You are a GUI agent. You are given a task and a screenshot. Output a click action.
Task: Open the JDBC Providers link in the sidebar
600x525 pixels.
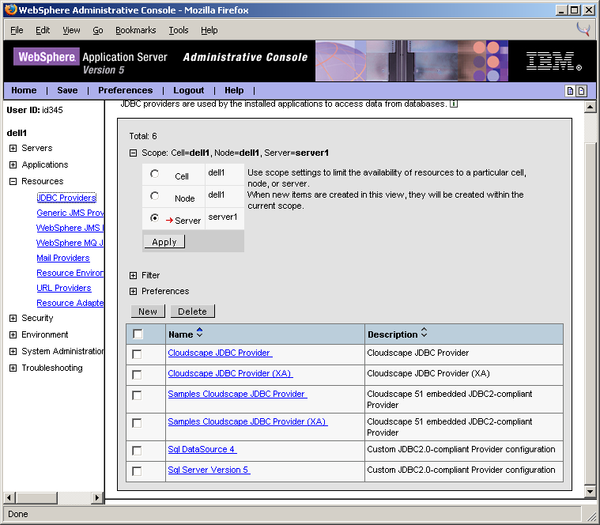point(67,198)
